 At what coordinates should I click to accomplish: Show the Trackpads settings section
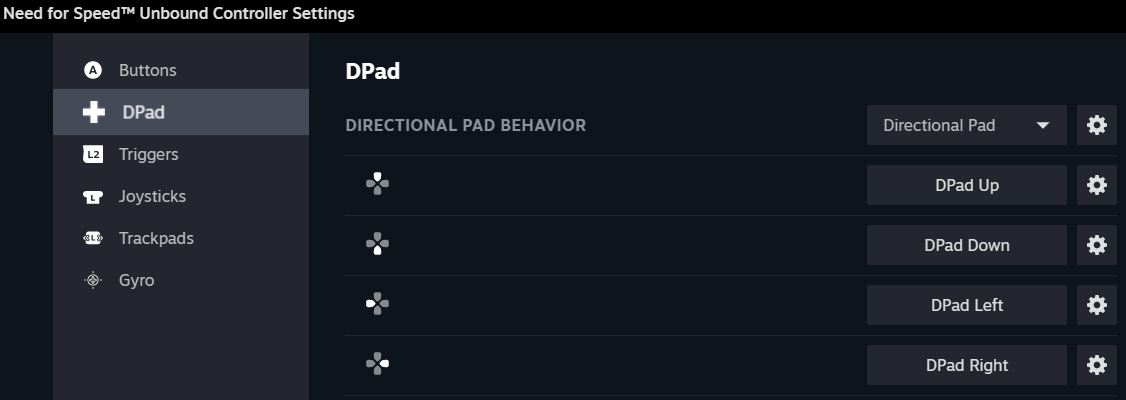click(156, 238)
